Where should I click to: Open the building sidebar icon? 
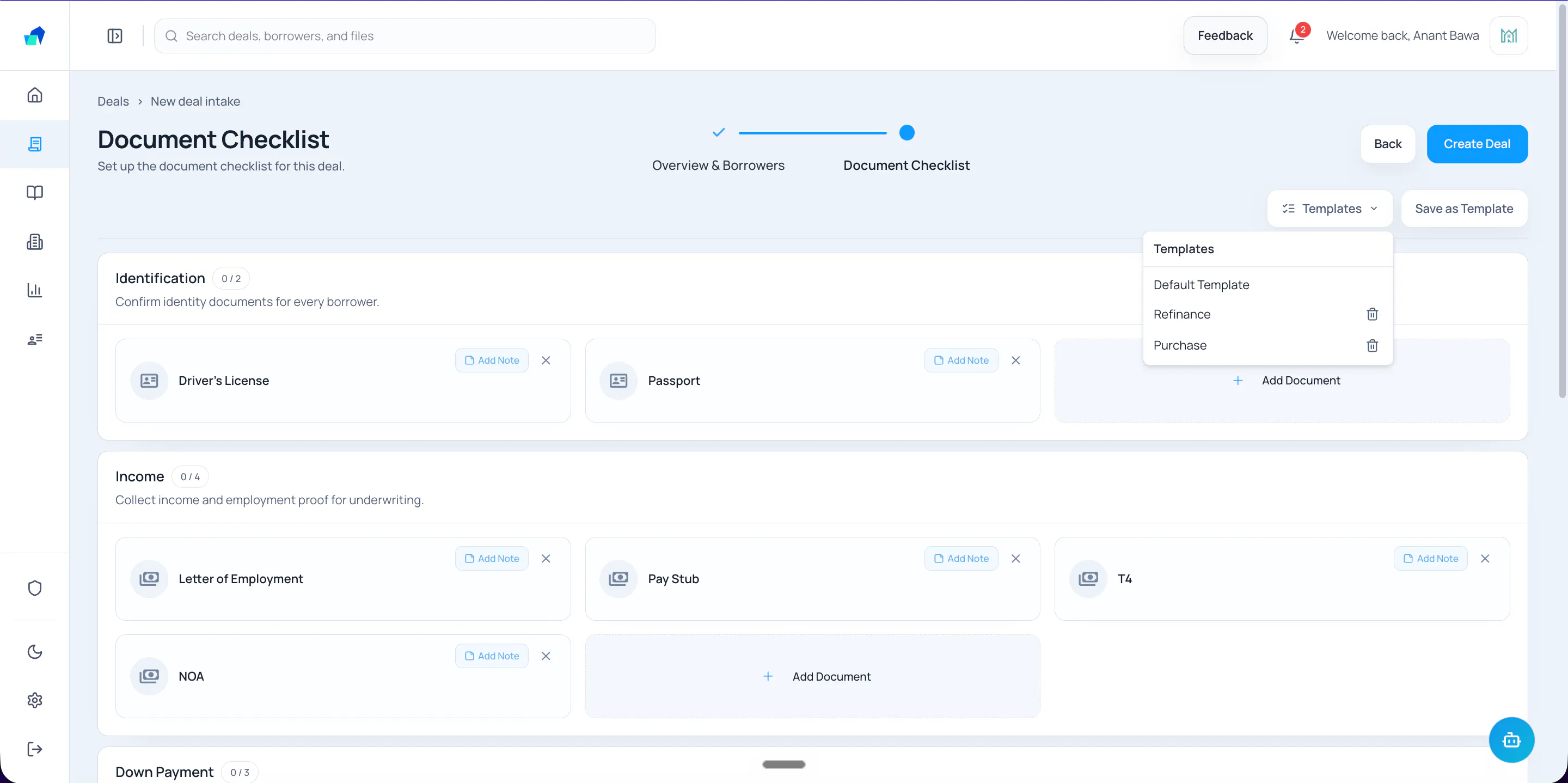[35, 242]
